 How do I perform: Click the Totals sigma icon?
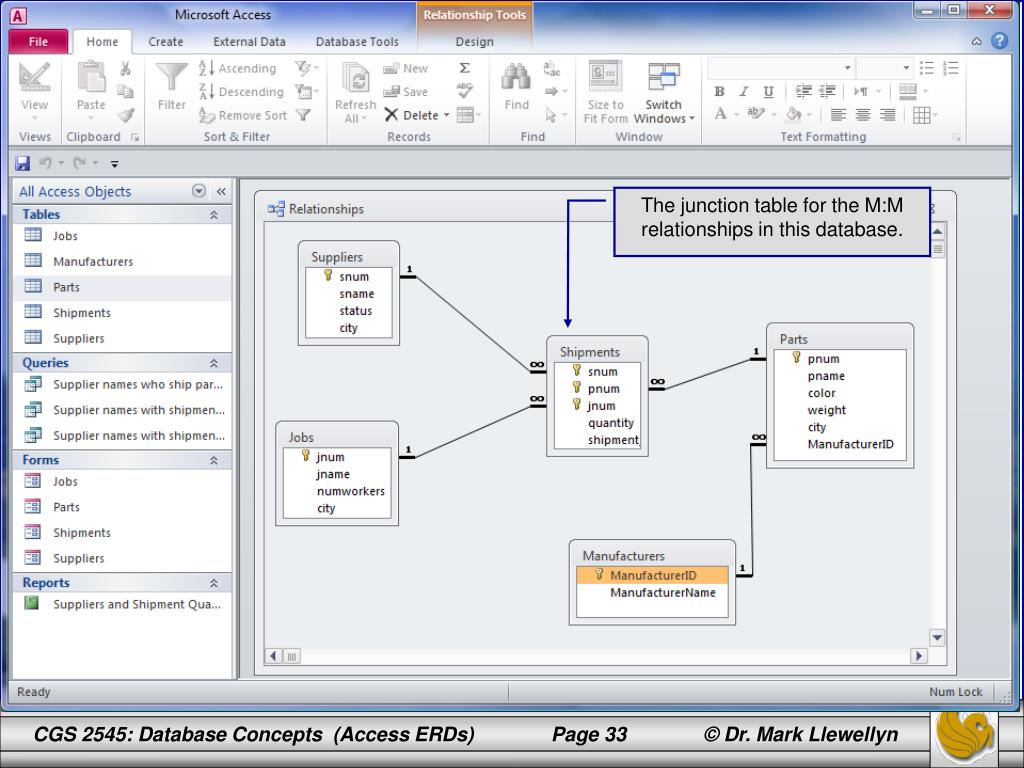click(x=464, y=68)
